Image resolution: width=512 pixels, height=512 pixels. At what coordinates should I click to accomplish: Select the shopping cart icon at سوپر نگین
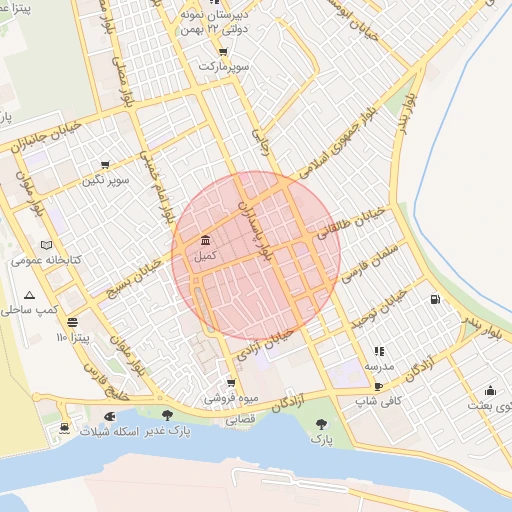click(x=105, y=164)
